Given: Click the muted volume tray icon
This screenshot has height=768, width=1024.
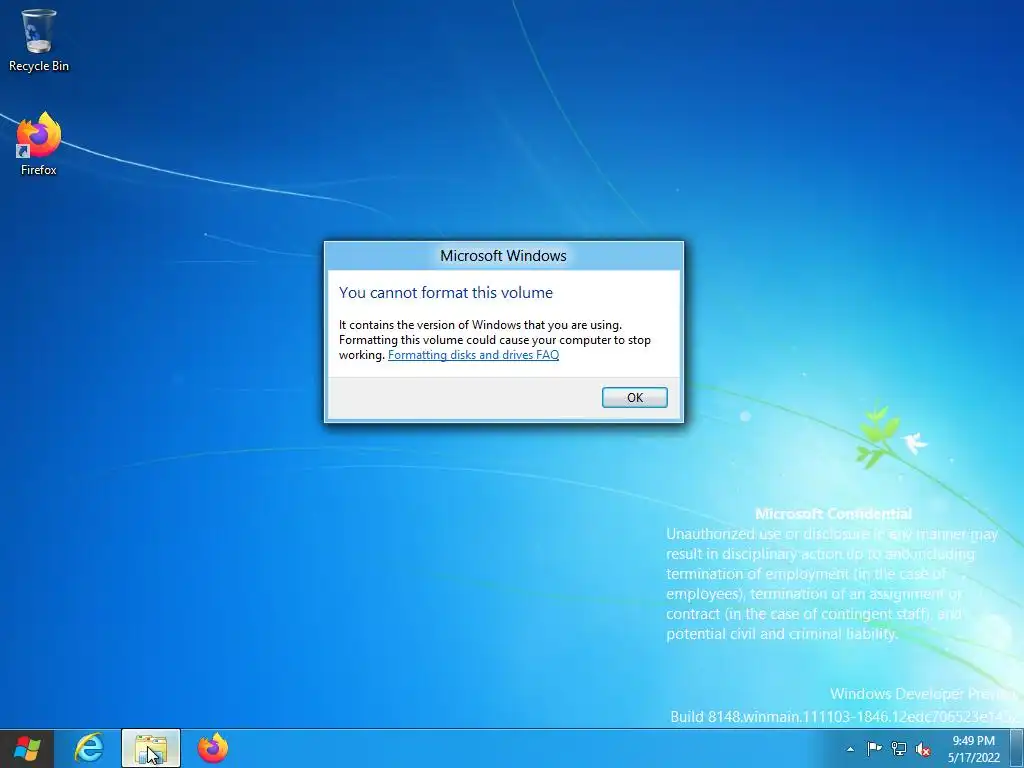Looking at the screenshot, I should pyautogui.click(x=923, y=749).
